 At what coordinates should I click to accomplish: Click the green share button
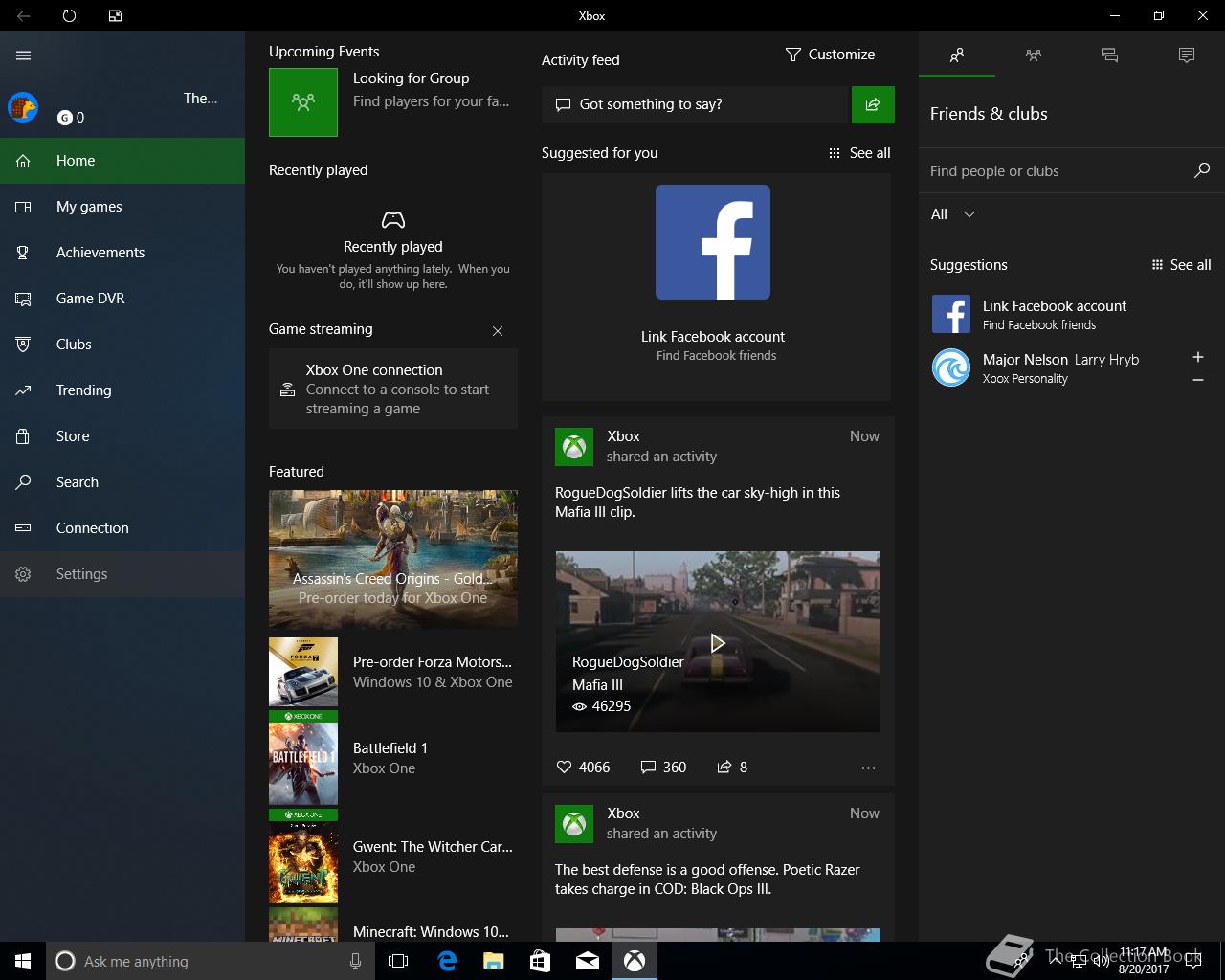[873, 104]
